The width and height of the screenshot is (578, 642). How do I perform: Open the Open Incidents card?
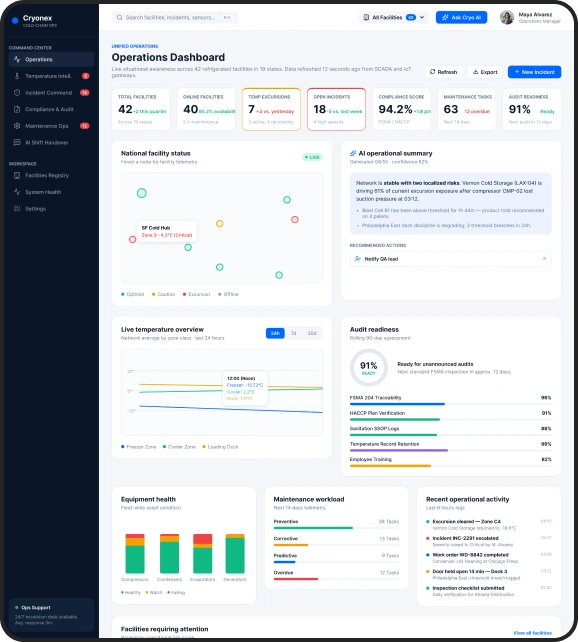tap(336, 109)
